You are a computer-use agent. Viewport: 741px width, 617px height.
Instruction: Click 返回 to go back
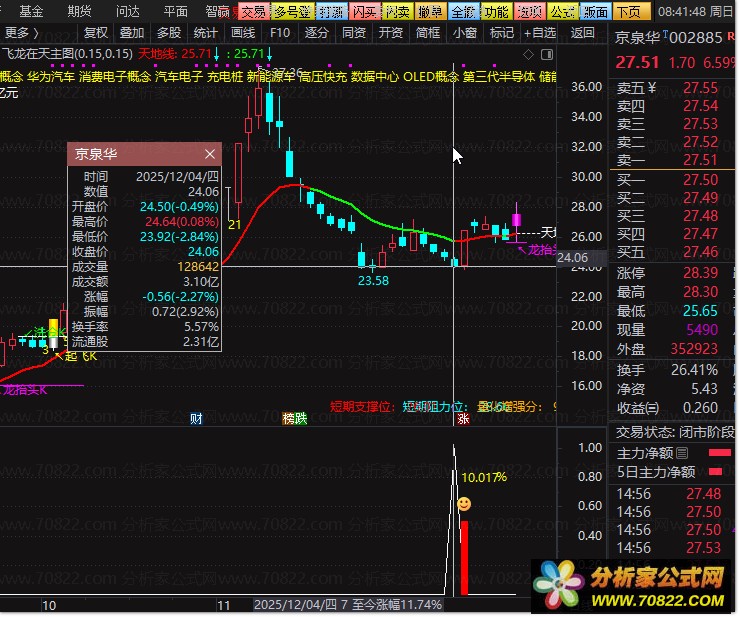coord(582,33)
